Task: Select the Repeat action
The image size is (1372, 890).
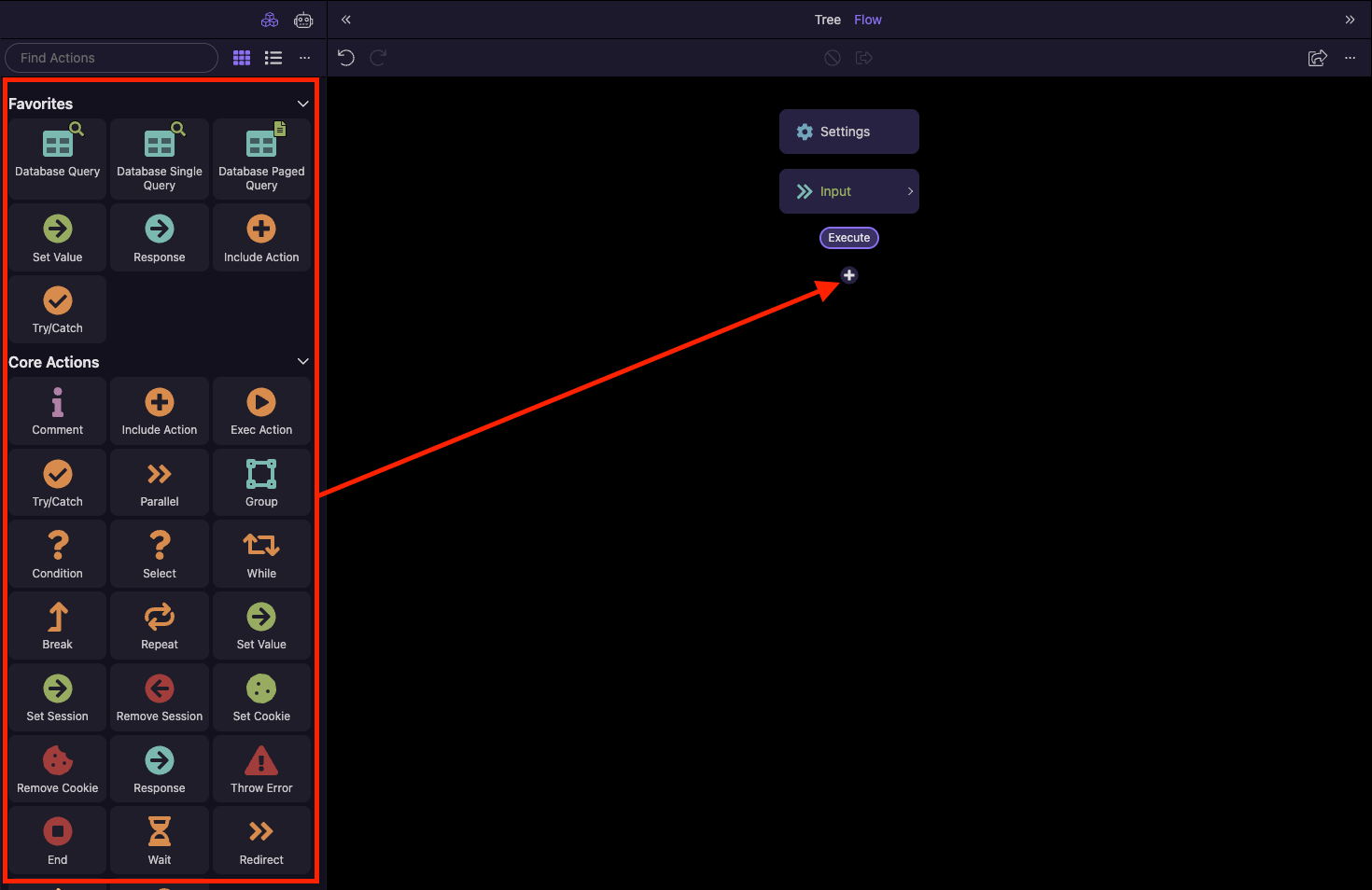Action: point(160,625)
